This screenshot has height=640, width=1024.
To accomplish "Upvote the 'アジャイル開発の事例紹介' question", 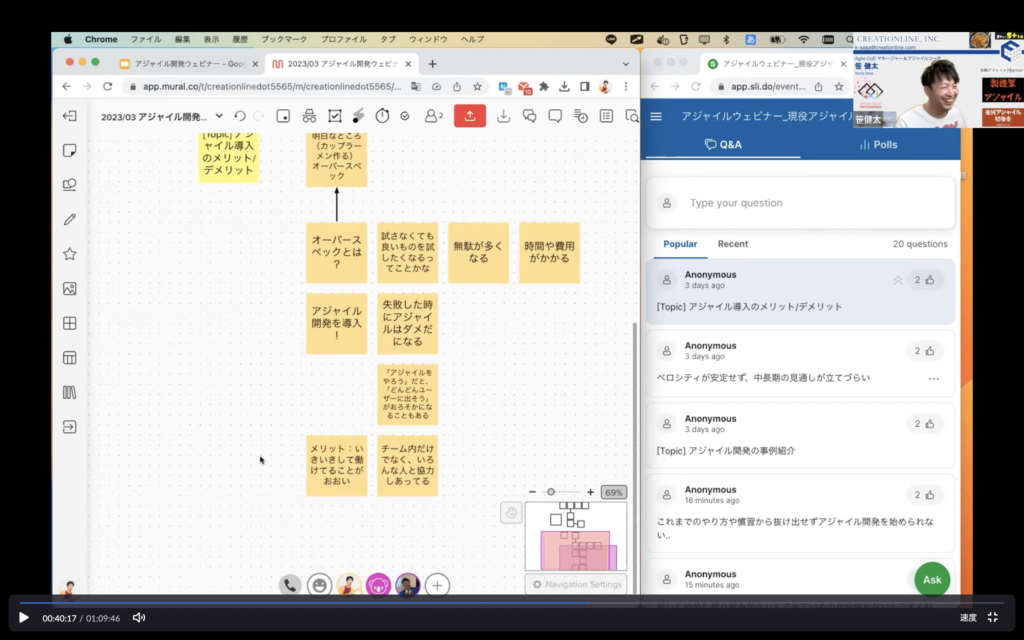I will 924,424.
